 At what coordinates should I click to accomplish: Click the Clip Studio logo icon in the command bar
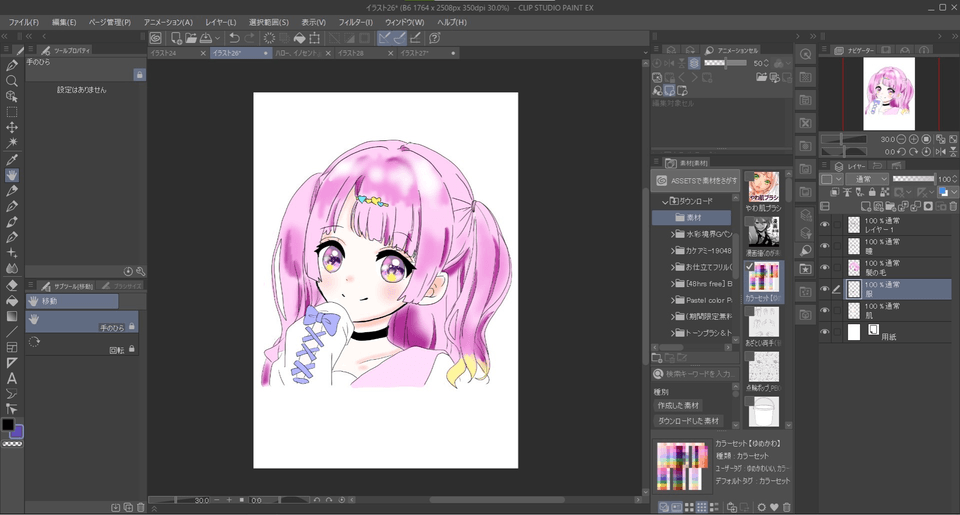[x=156, y=38]
